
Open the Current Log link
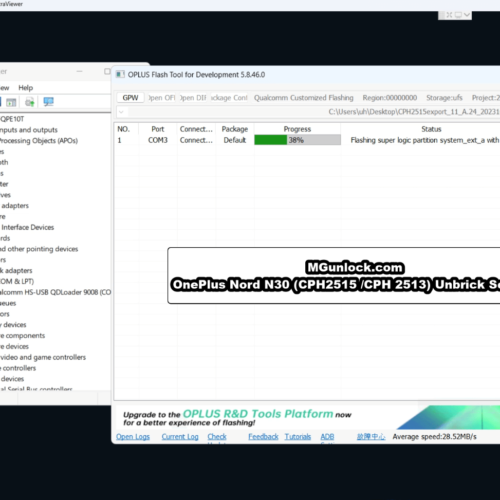(180, 437)
